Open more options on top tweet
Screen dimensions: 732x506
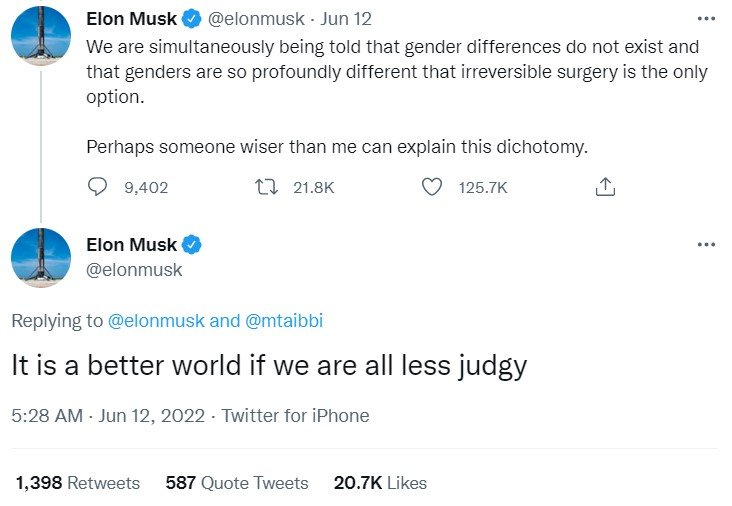point(706,19)
